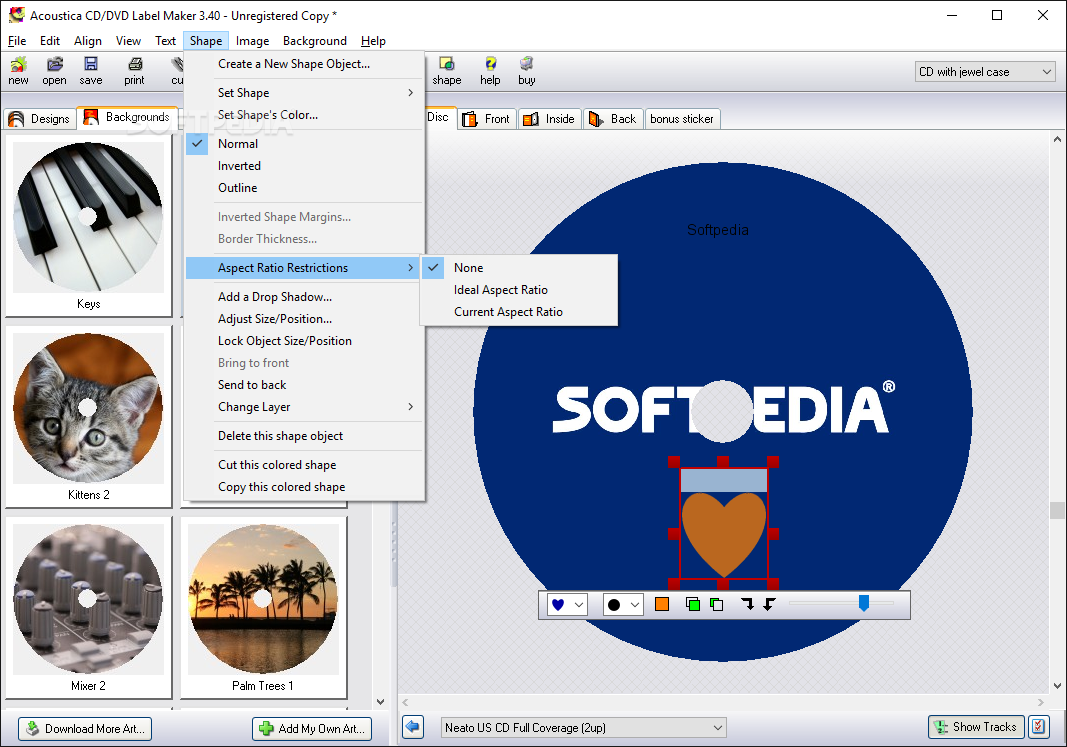Viewport: 1067px width, 747px height.
Task: Choose Copy this colored shape
Action: 303,487
